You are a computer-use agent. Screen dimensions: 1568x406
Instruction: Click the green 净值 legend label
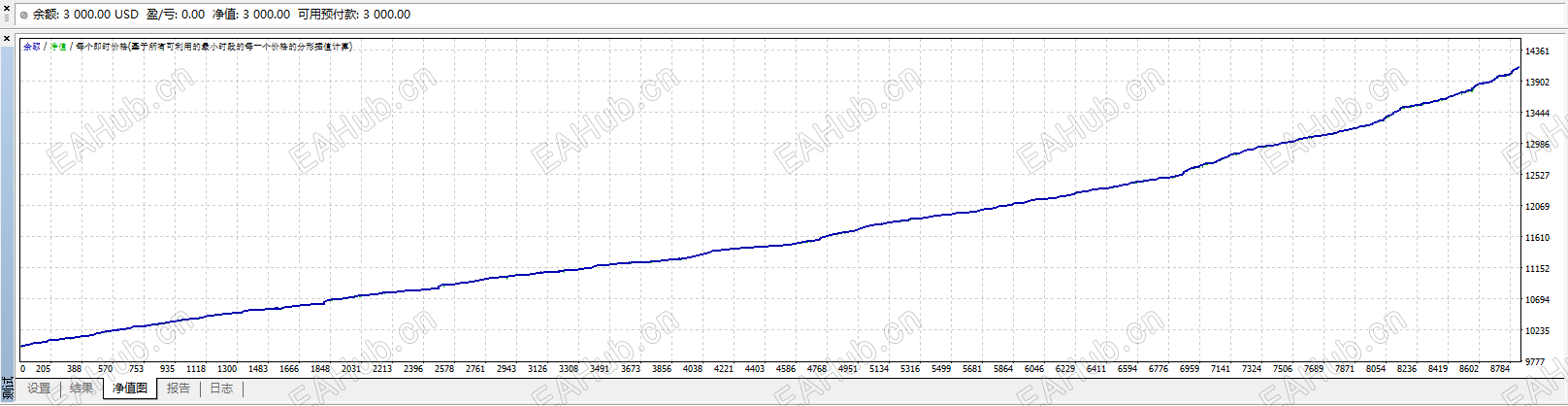tap(58, 47)
